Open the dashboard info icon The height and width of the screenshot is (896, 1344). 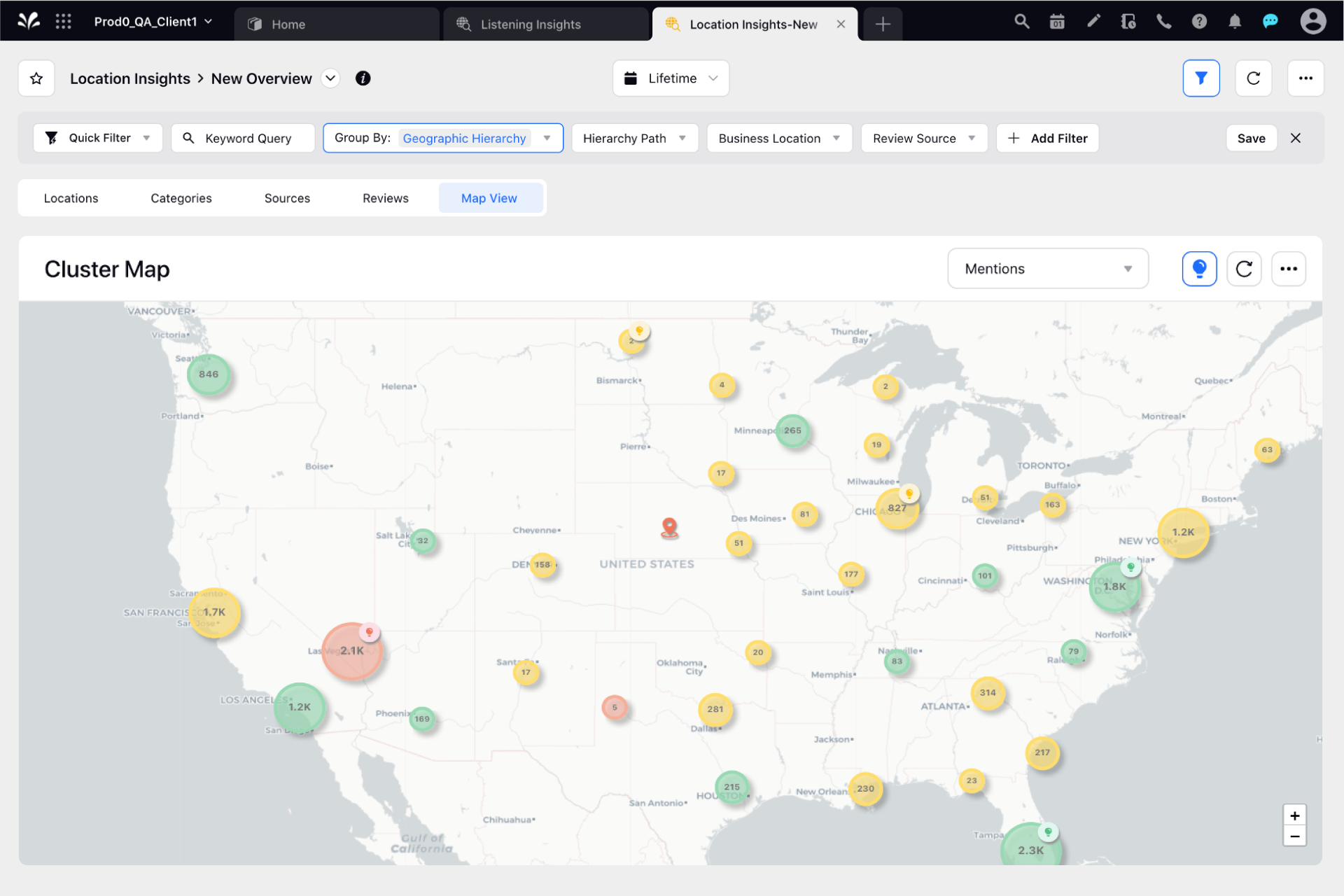click(x=363, y=78)
